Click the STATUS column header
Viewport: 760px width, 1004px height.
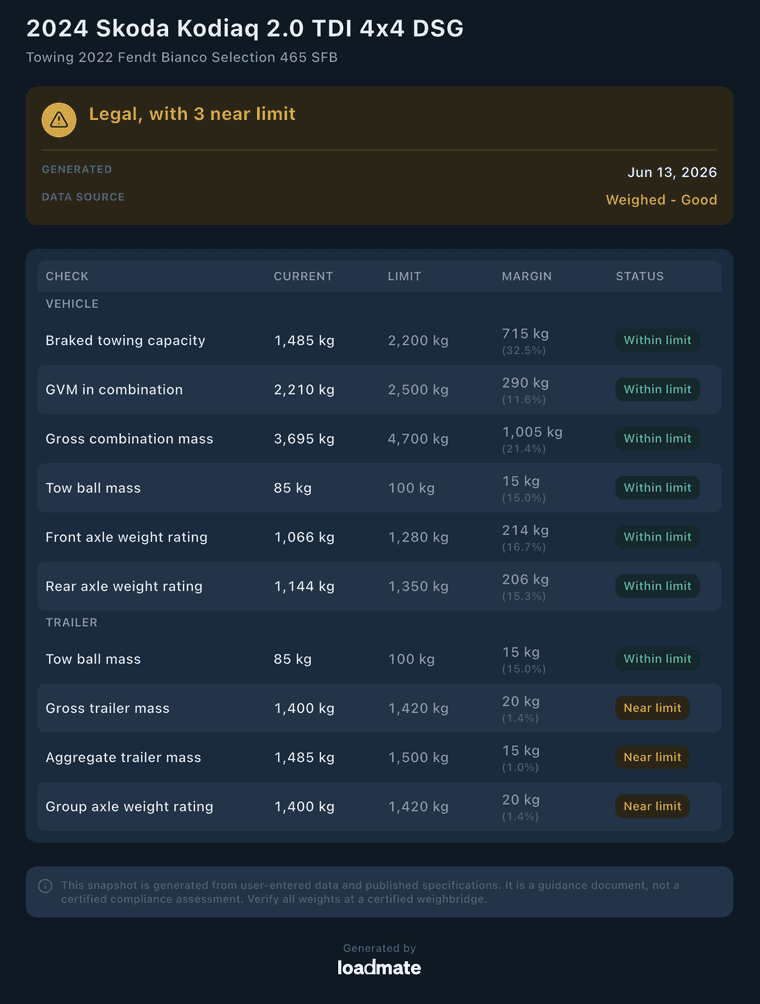(640, 277)
